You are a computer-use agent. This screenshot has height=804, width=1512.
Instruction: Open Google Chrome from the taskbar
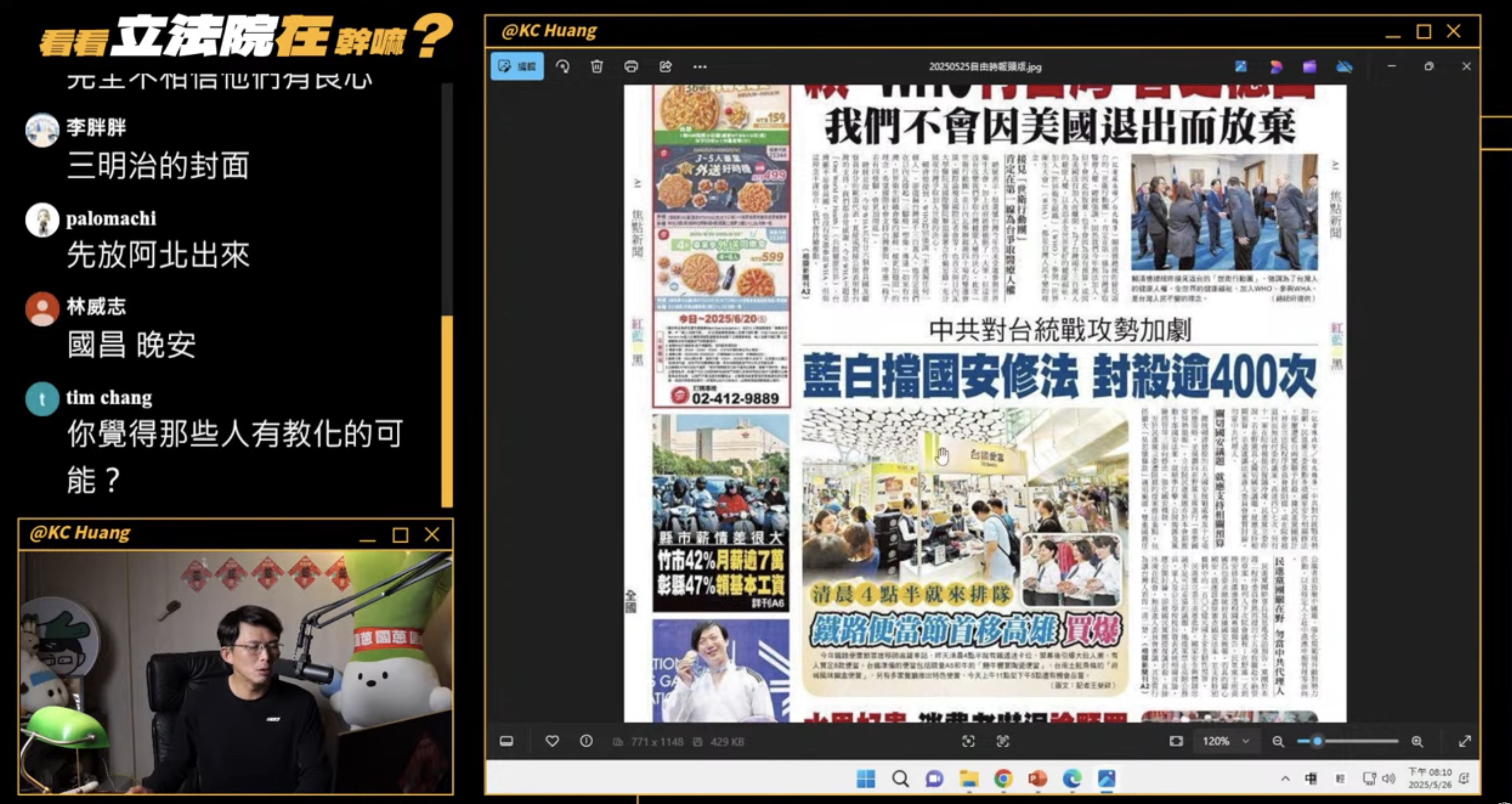[1004, 779]
